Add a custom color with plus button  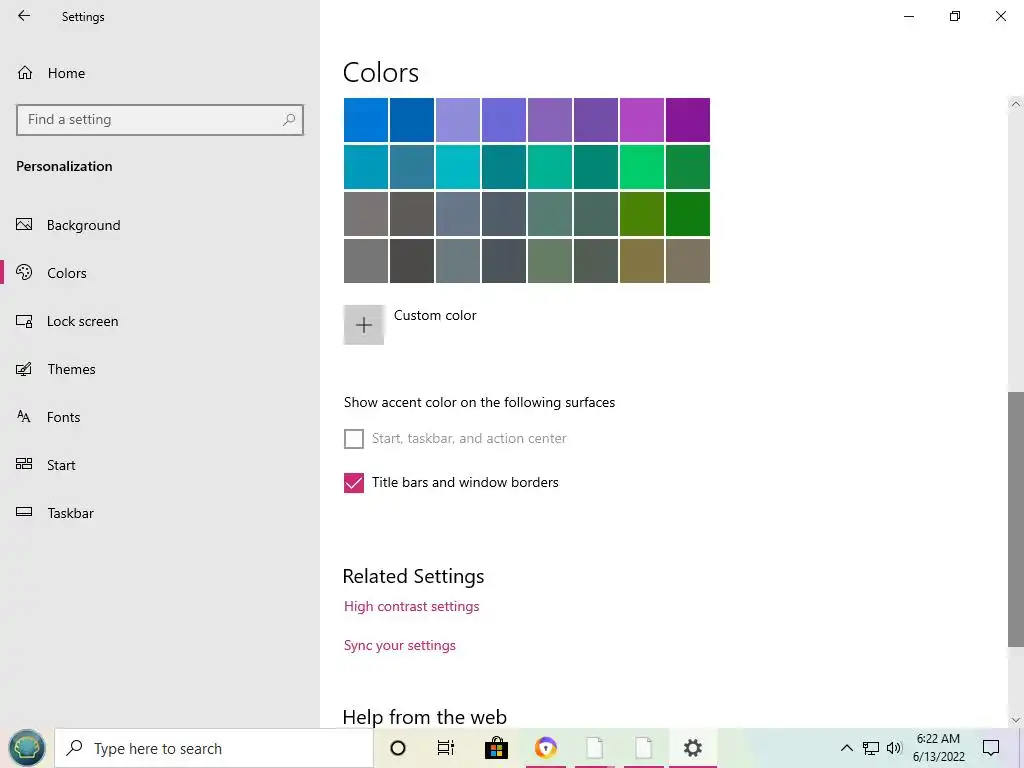click(364, 325)
